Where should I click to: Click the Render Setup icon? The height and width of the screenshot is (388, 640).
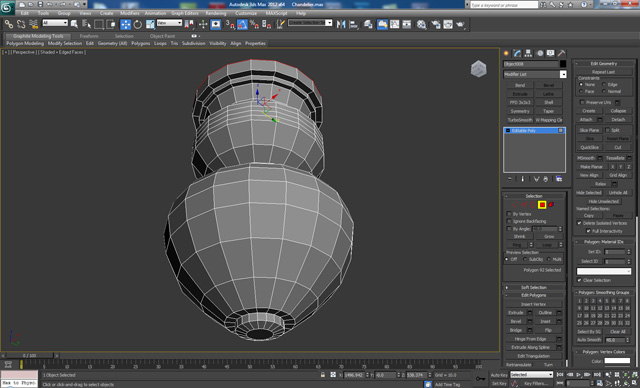[436, 24]
